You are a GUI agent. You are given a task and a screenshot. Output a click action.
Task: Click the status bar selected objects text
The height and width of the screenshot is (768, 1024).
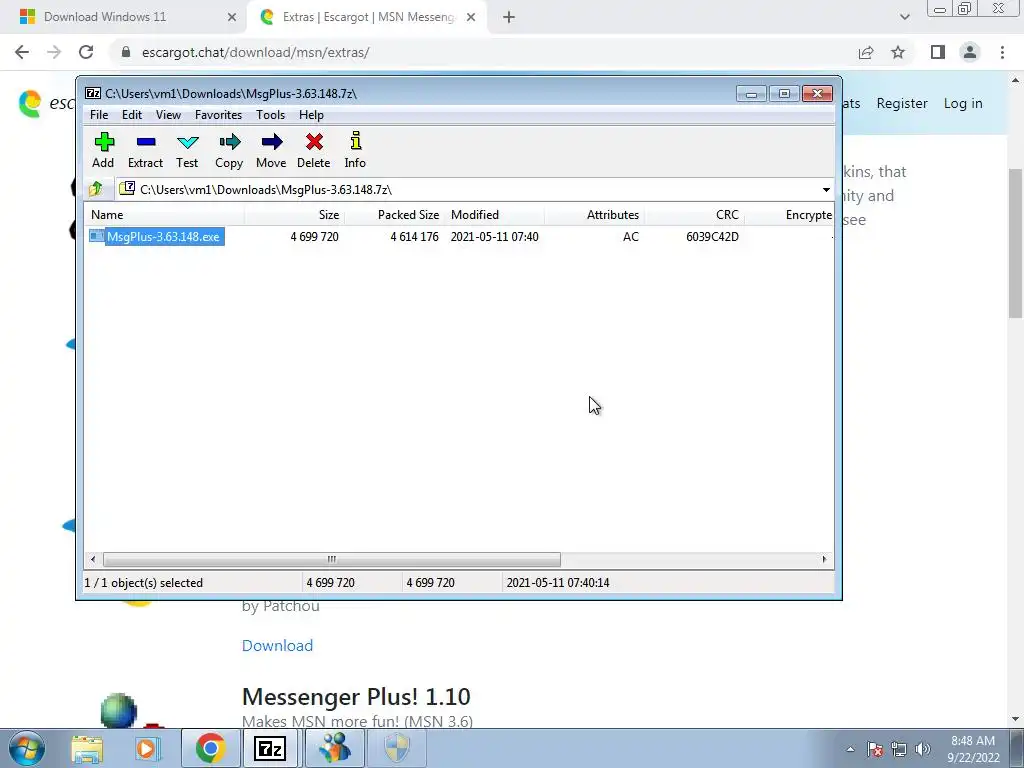click(144, 583)
